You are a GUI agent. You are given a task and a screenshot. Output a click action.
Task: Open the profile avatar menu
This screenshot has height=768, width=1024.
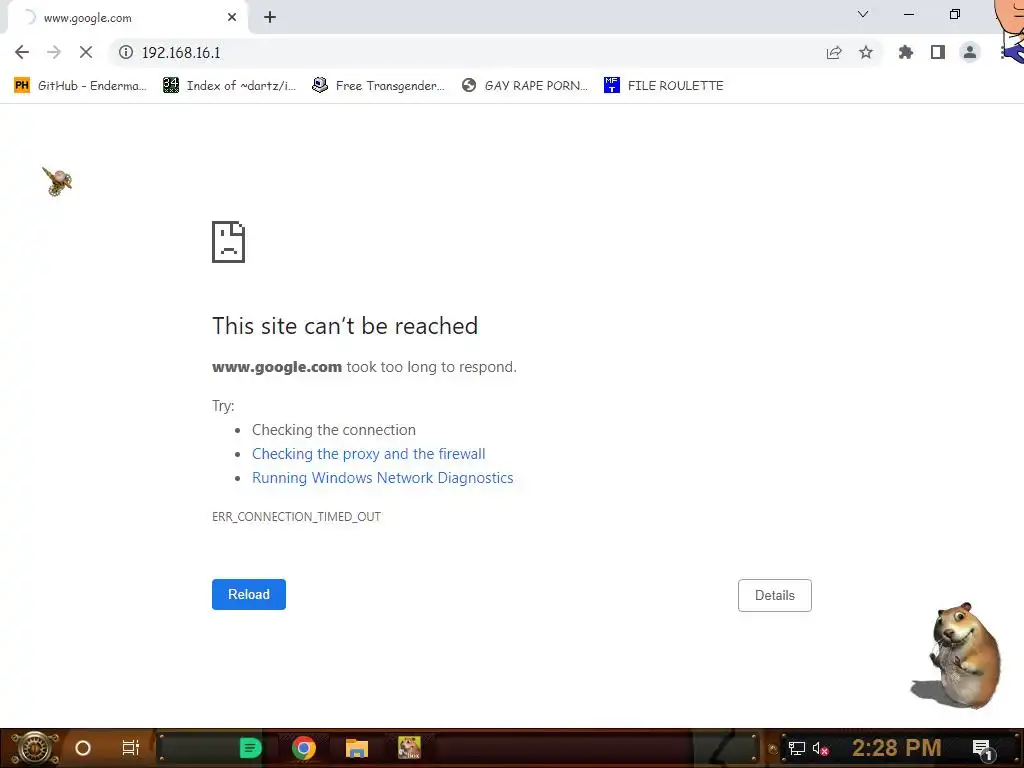pyautogui.click(x=970, y=52)
